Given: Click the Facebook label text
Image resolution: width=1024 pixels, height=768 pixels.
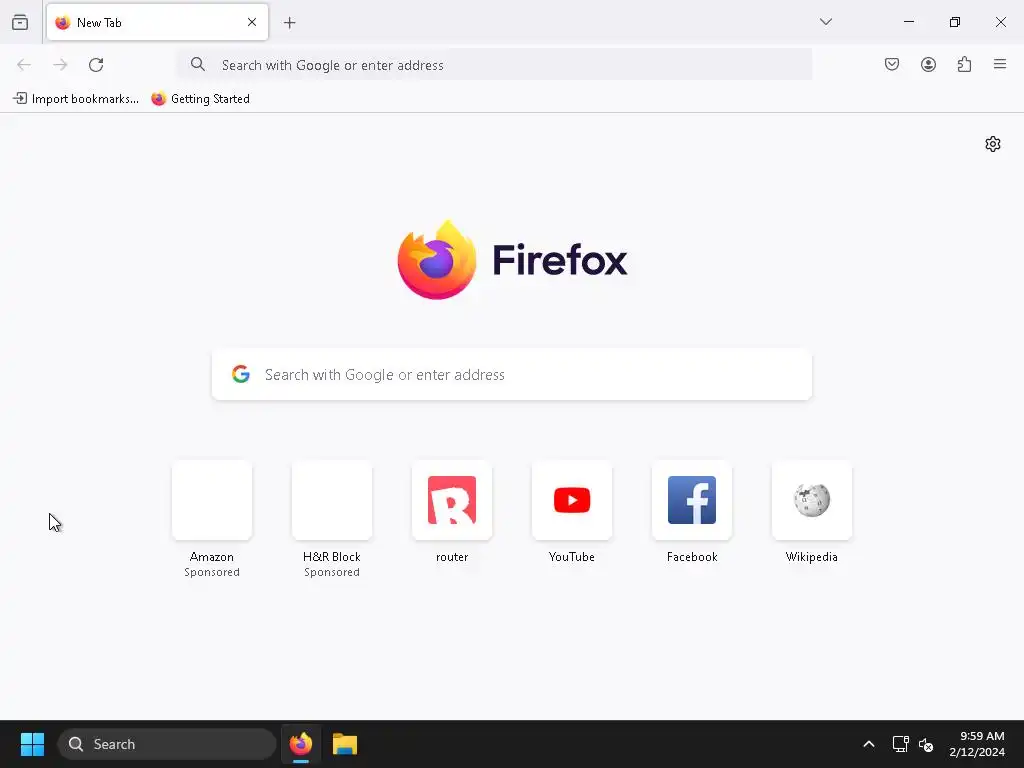Looking at the screenshot, I should click(x=692, y=557).
